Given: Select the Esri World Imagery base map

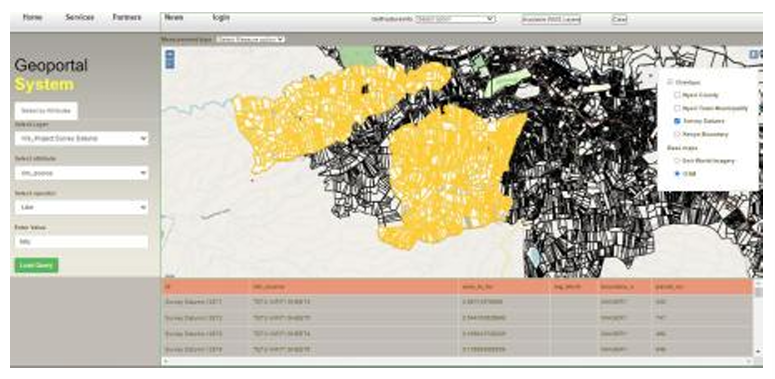Looking at the screenshot, I should click(x=677, y=161).
